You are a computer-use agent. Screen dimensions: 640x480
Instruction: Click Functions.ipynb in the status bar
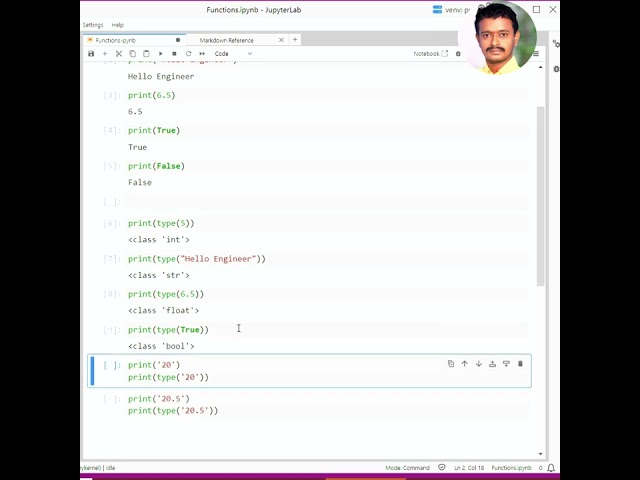tap(511, 468)
